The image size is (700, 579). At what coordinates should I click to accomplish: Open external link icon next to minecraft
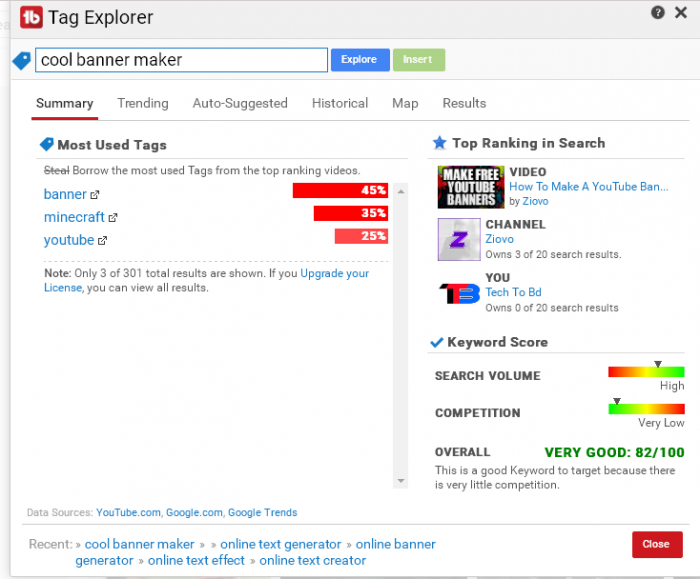pos(113,218)
